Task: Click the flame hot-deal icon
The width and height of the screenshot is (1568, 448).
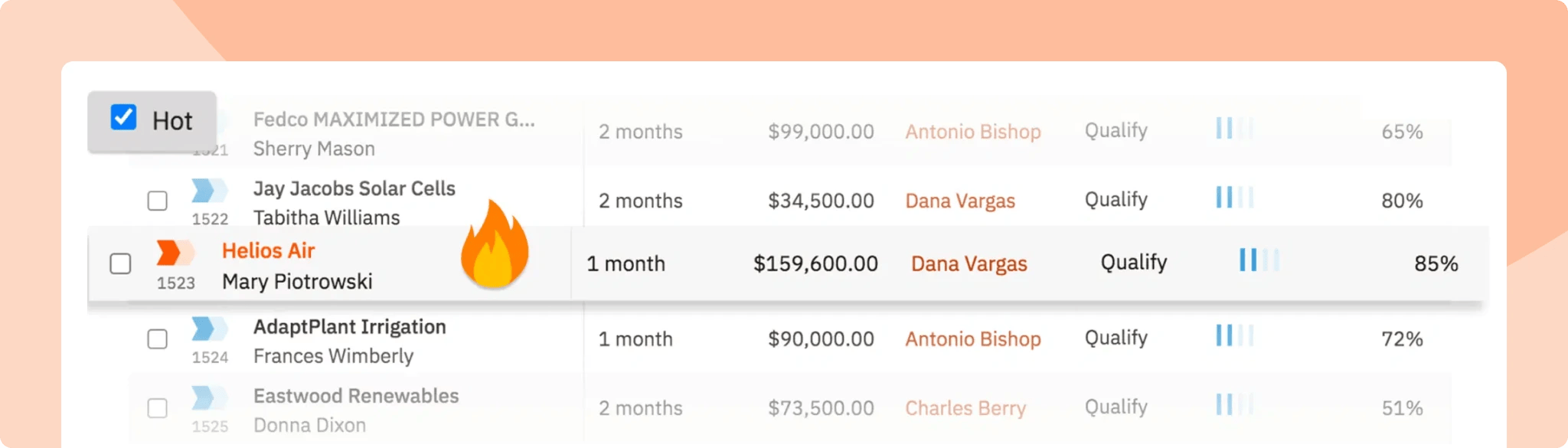Action: coord(495,245)
